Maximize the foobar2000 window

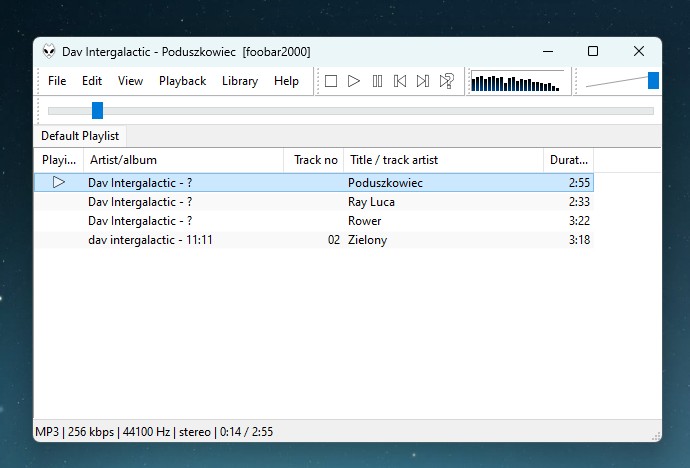pyautogui.click(x=593, y=51)
